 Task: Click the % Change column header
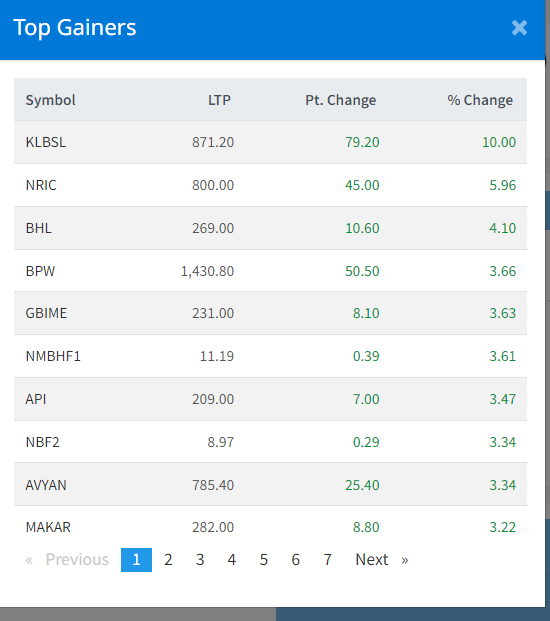(480, 100)
